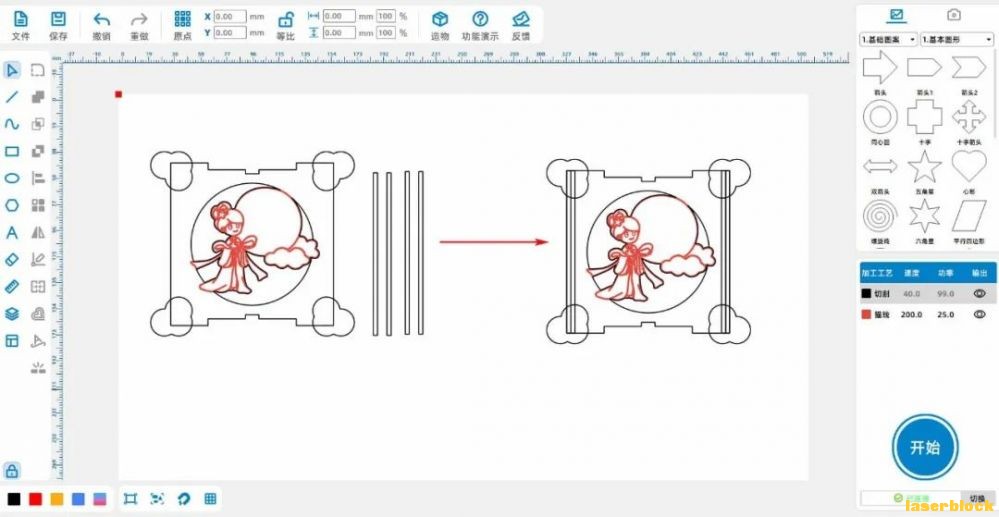
Task: Click the 重做 (Redo) arrow
Action: coord(139,19)
